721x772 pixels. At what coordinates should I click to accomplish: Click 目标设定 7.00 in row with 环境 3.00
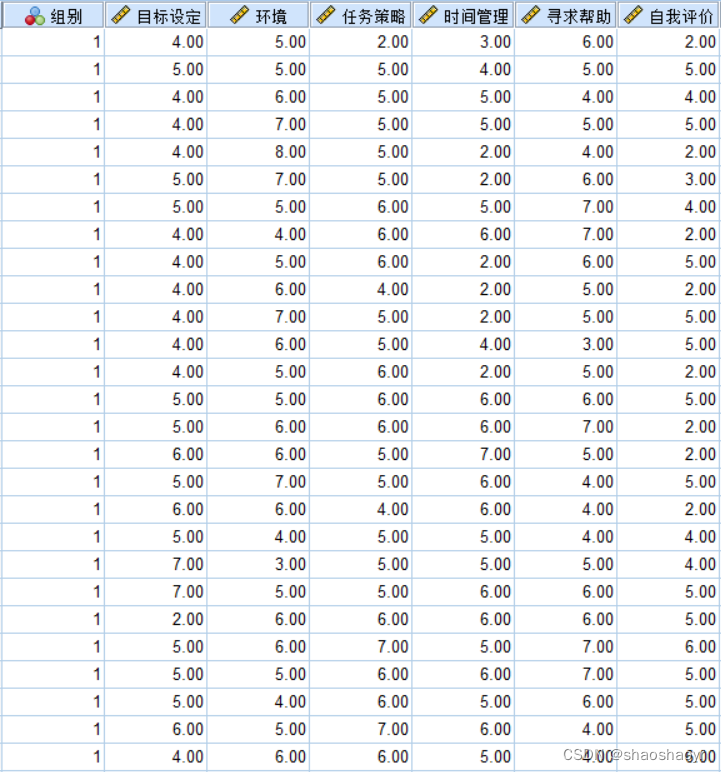pyautogui.click(x=156, y=564)
